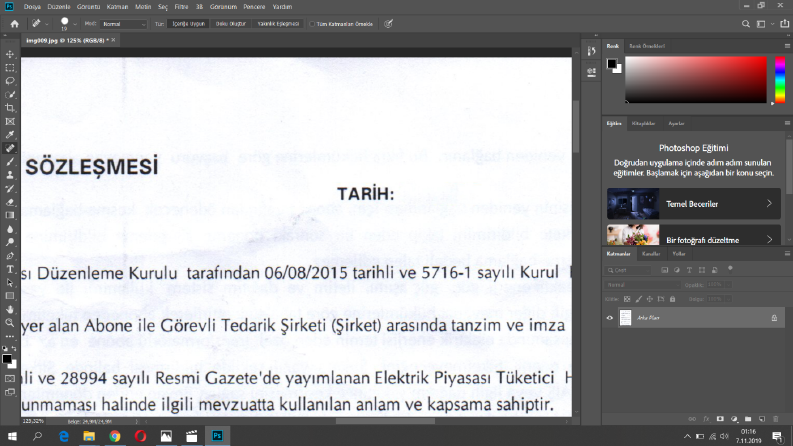Select the Quick Selection tool
The height and width of the screenshot is (446, 793).
tap(10, 95)
